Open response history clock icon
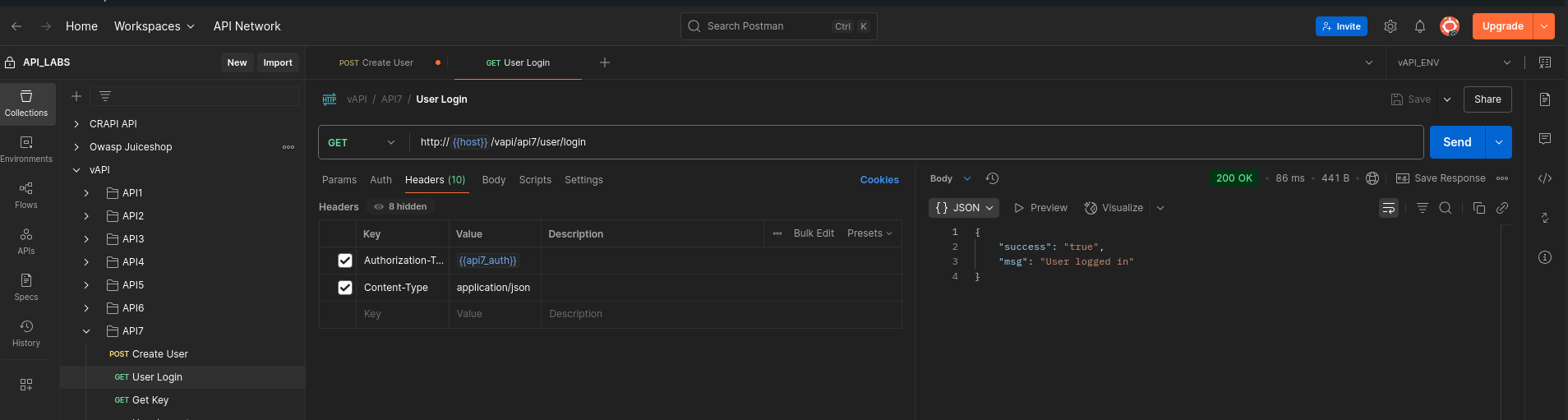 coord(992,178)
